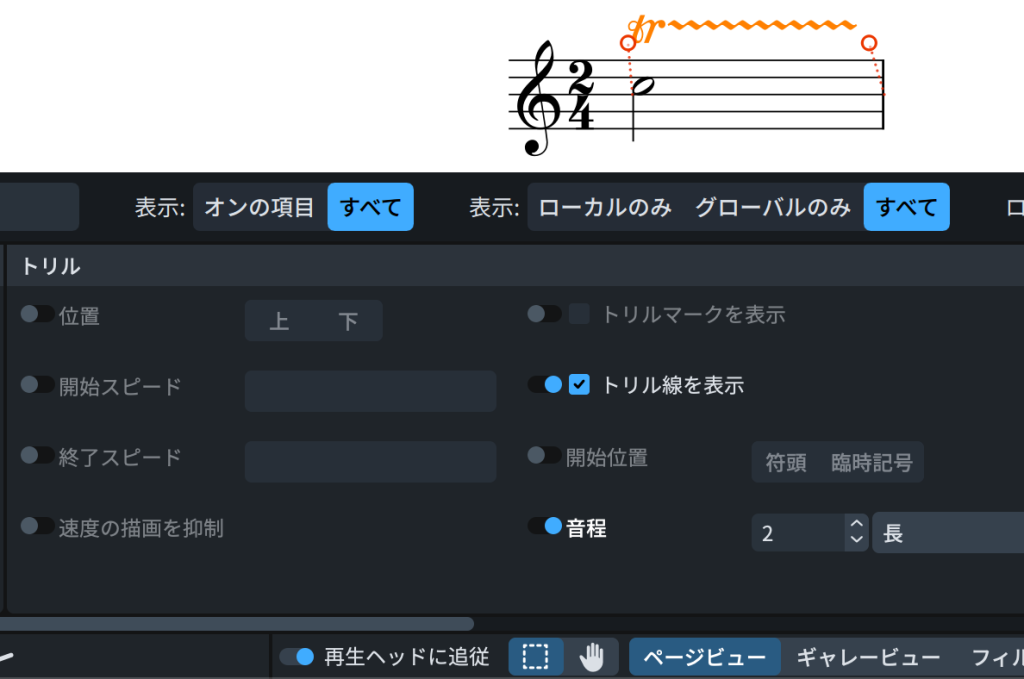Screen dimensions: 1024x679
Task: Open the 長 interval quality dropdown
Action: coord(946,533)
